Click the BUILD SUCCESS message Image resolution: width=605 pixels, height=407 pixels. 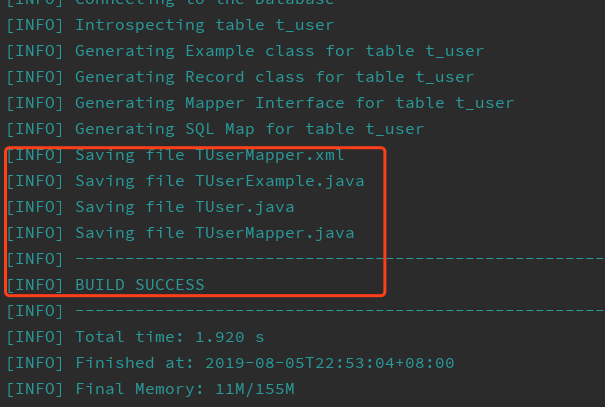(139, 285)
